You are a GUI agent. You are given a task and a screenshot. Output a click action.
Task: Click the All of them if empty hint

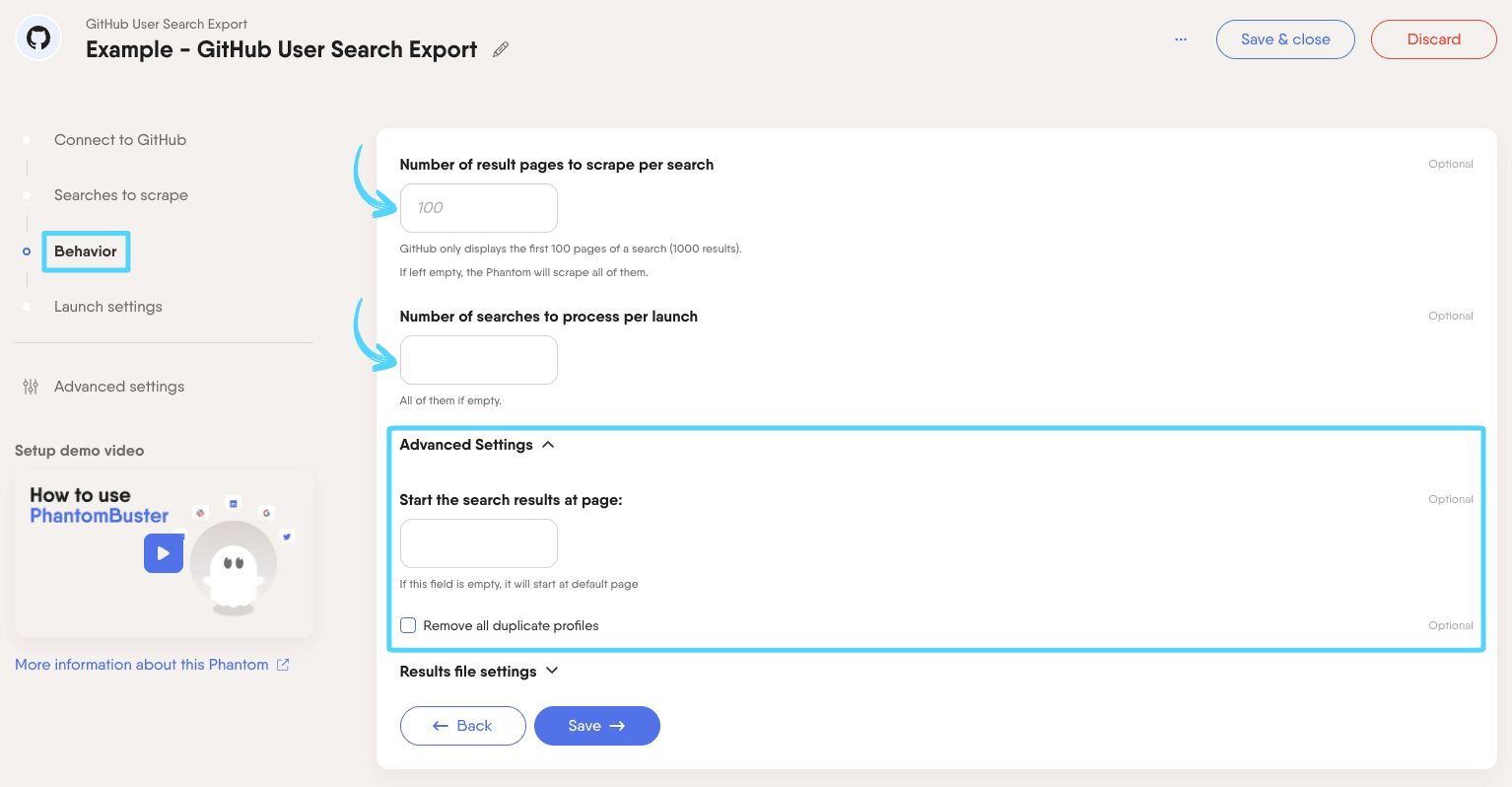tap(450, 400)
